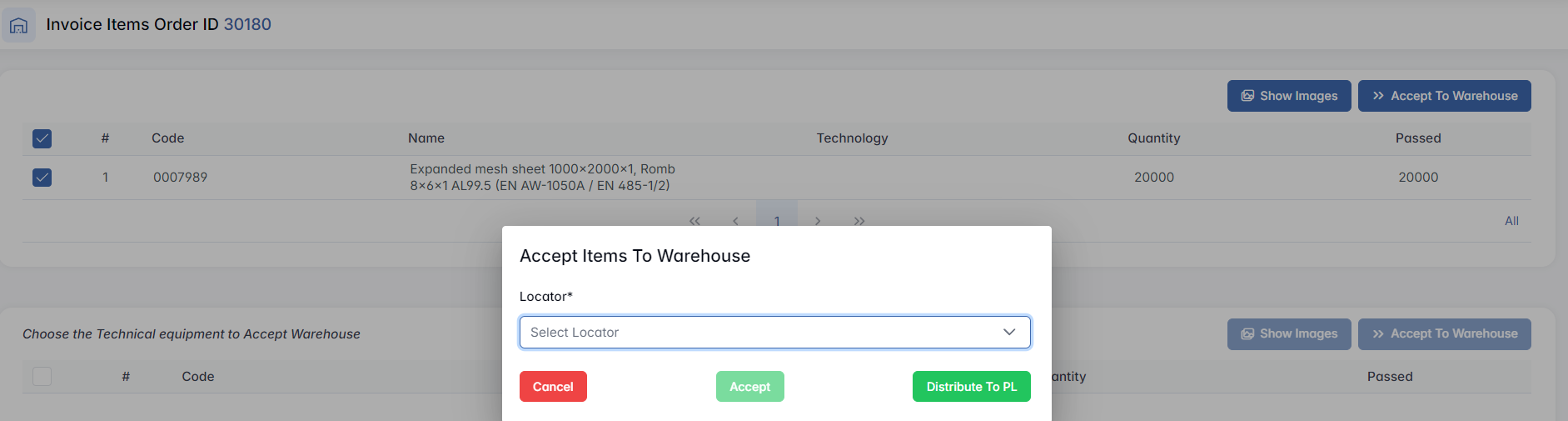Select page 1 in pagination
1568x421 pixels.
[x=777, y=218]
